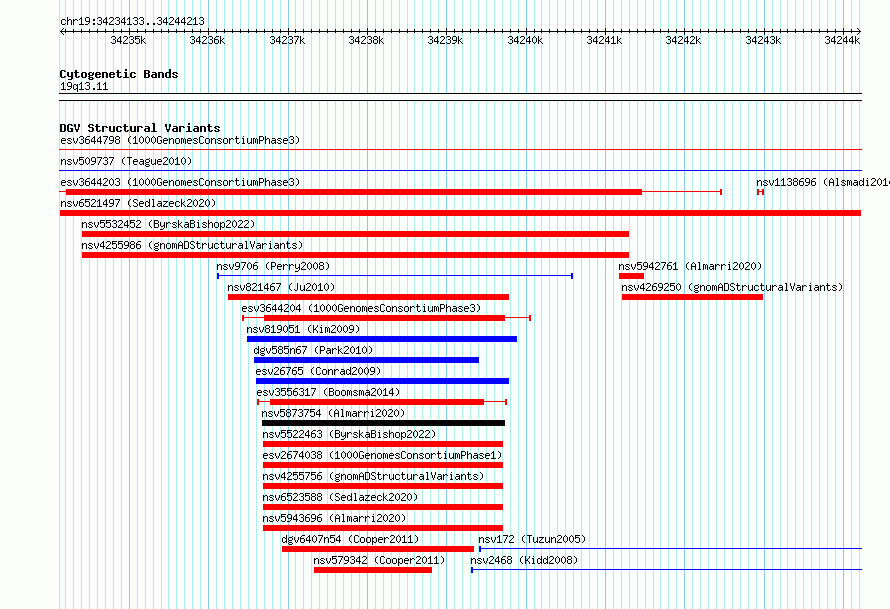Select the dgv585n67 (Park2010) blue bar

pyautogui.click(x=366, y=360)
